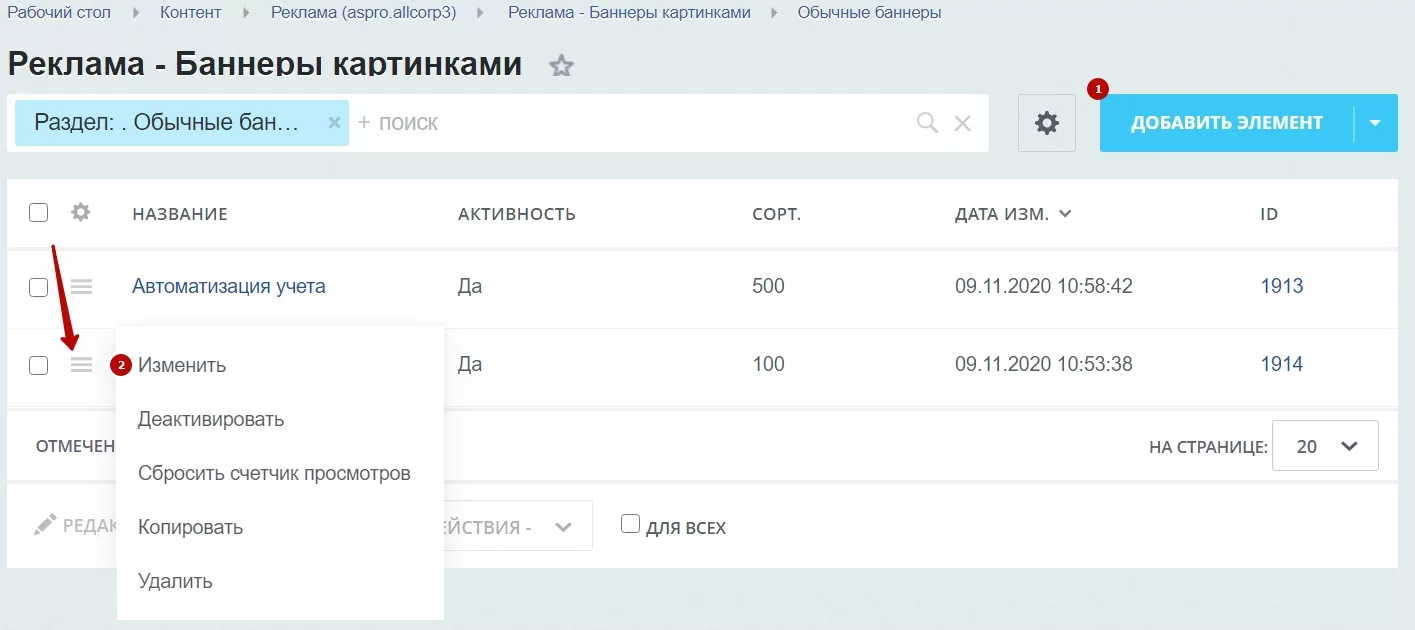1415x630 pixels.
Task: Expand breadcrumb arrow after Рабочий стол
Action: pyautogui.click(x=136, y=14)
